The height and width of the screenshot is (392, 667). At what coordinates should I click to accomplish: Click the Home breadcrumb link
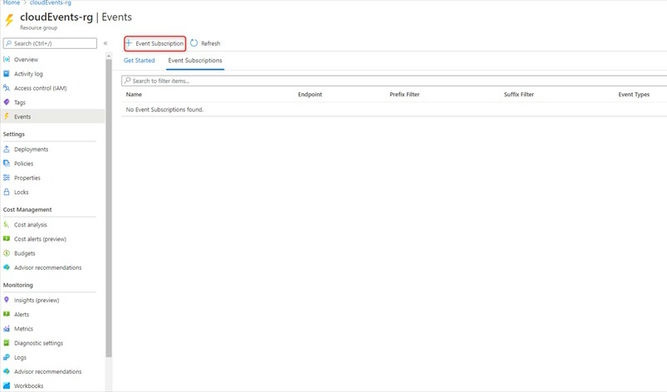tap(11, 3)
